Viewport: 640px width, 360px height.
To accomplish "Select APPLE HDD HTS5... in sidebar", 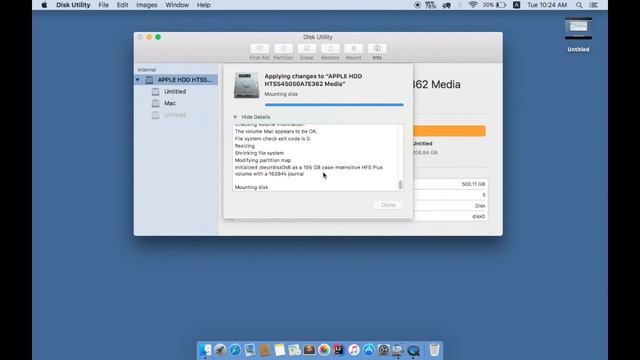I will (177, 80).
